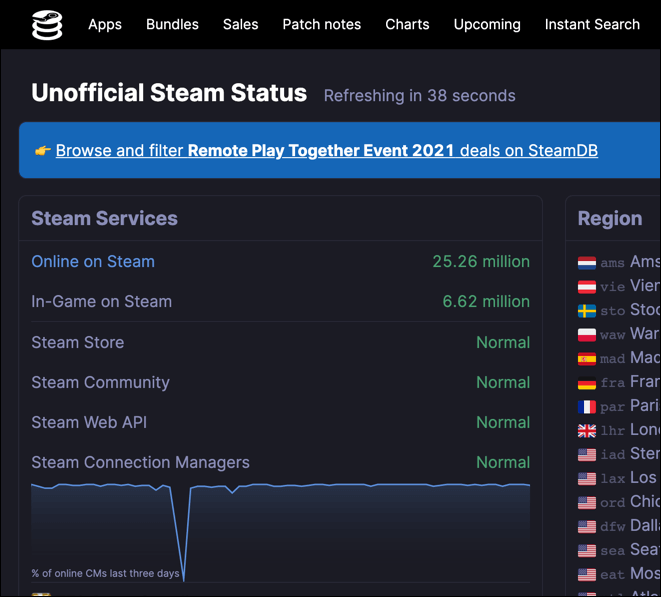
Task: Click the pointing hand emoji in the banner
Action: (43, 151)
